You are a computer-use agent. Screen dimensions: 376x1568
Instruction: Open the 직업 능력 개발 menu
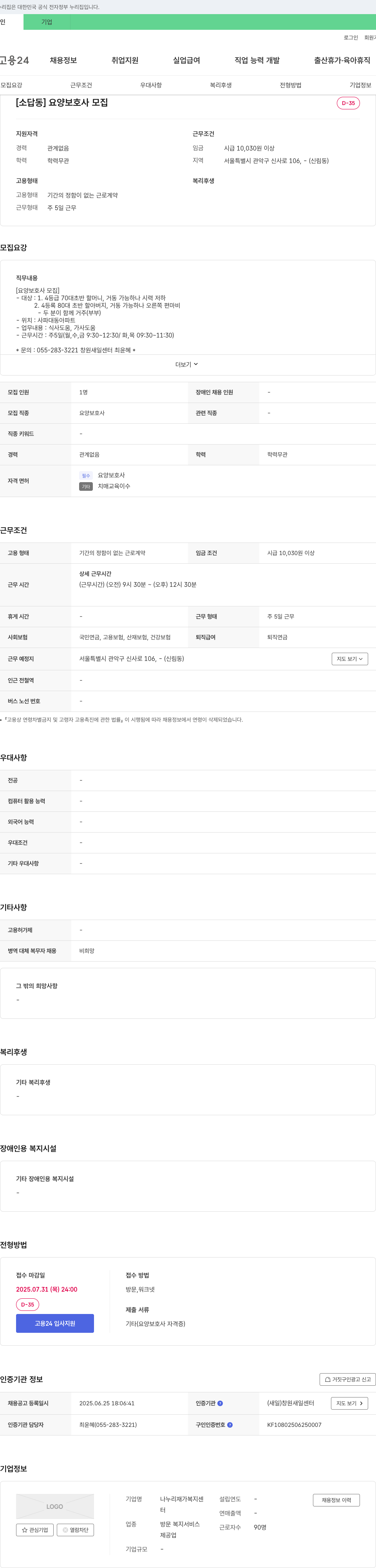click(x=257, y=60)
